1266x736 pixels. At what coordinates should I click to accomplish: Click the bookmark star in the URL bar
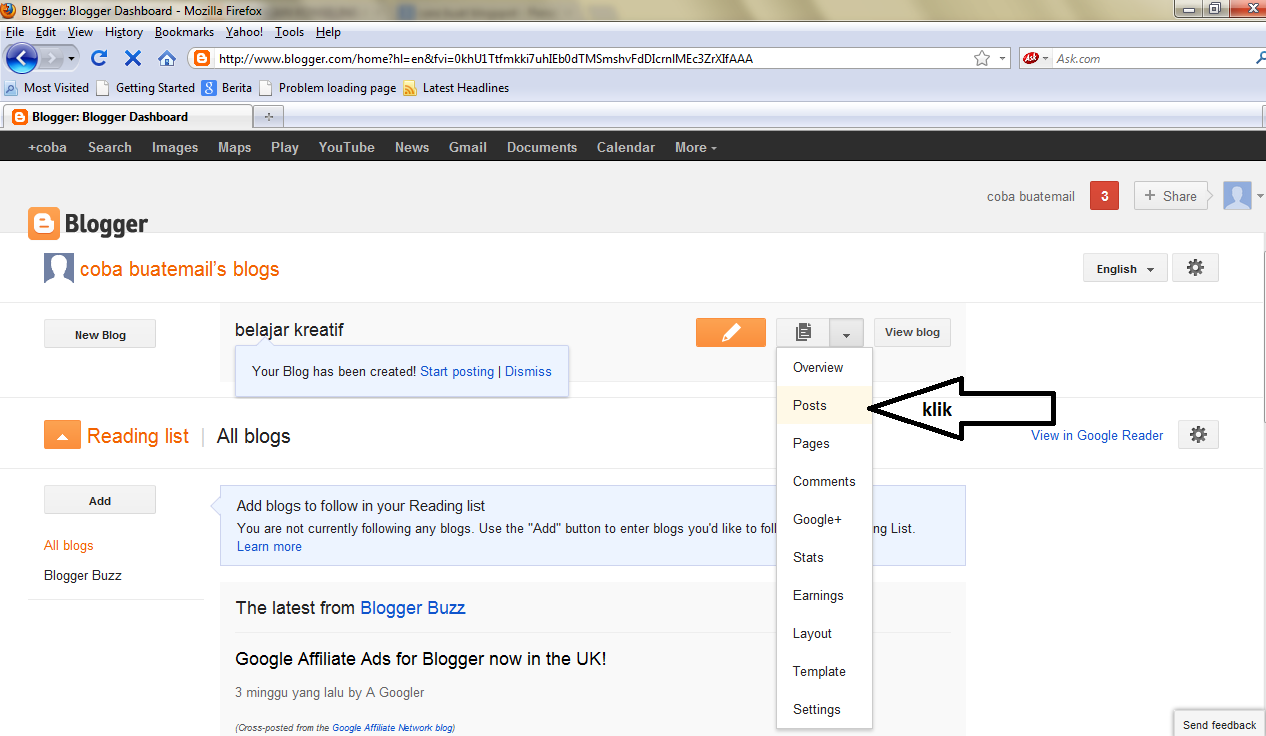point(982,58)
